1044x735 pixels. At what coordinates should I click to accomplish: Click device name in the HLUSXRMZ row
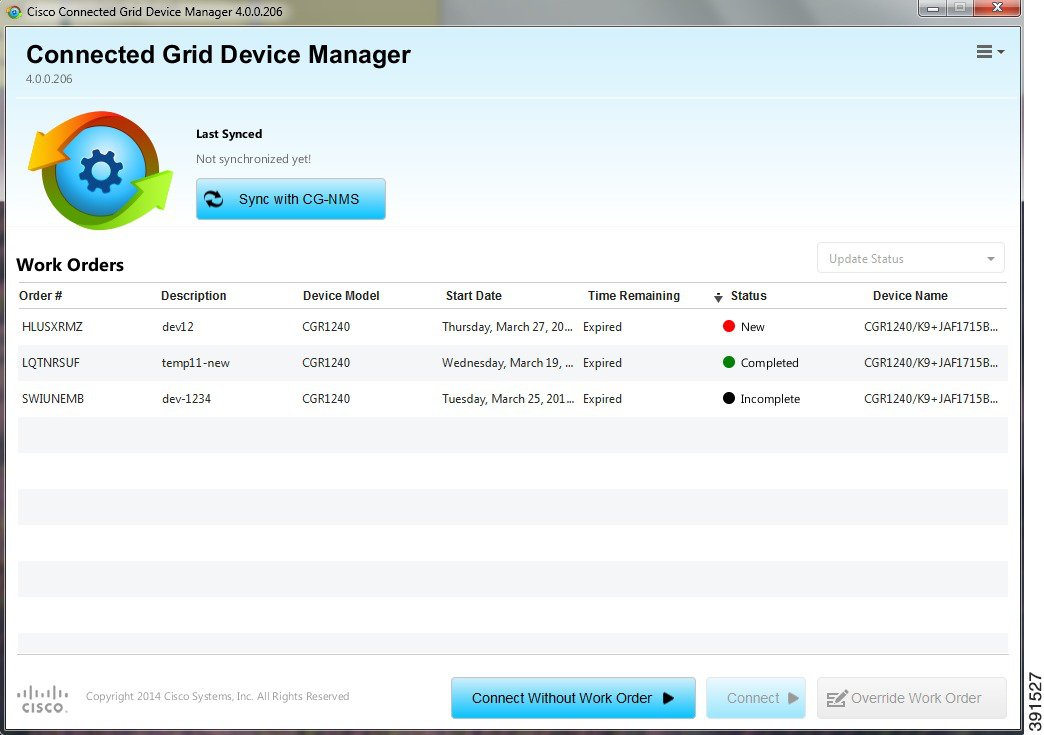point(931,327)
